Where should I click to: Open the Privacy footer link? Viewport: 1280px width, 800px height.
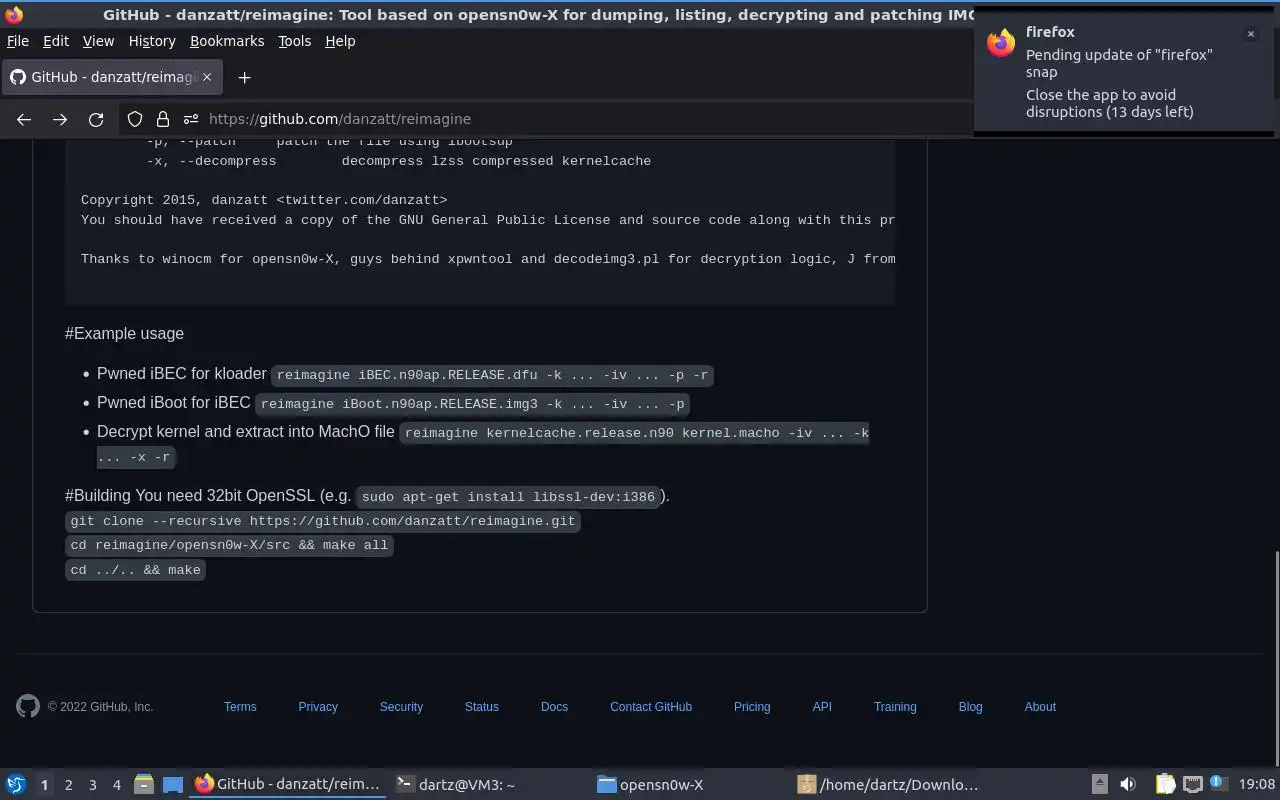[x=318, y=706]
